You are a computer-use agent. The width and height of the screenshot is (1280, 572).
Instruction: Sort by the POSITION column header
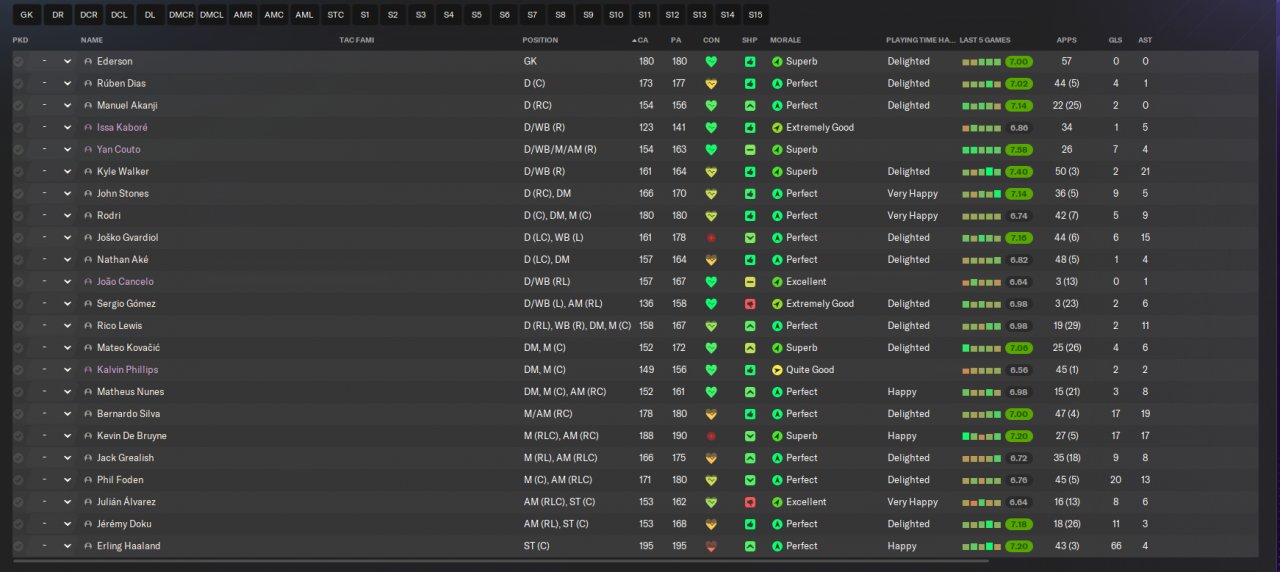pos(540,40)
